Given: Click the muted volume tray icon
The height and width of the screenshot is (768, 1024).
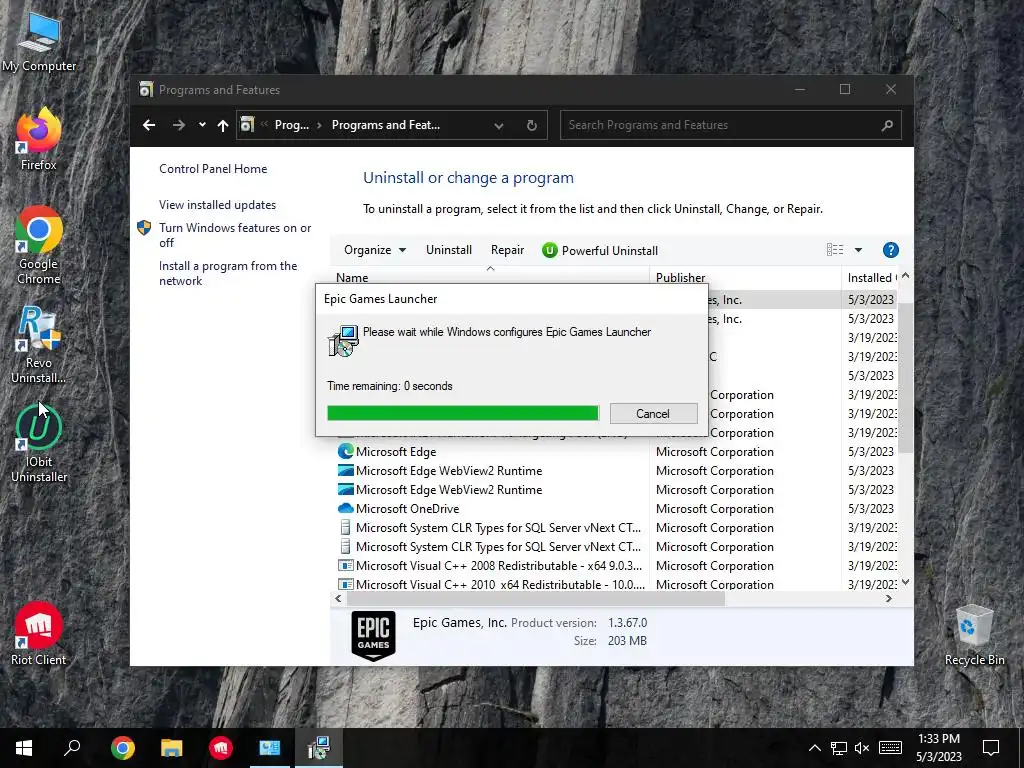Looking at the screenshot, I should [x=862, y=748].
